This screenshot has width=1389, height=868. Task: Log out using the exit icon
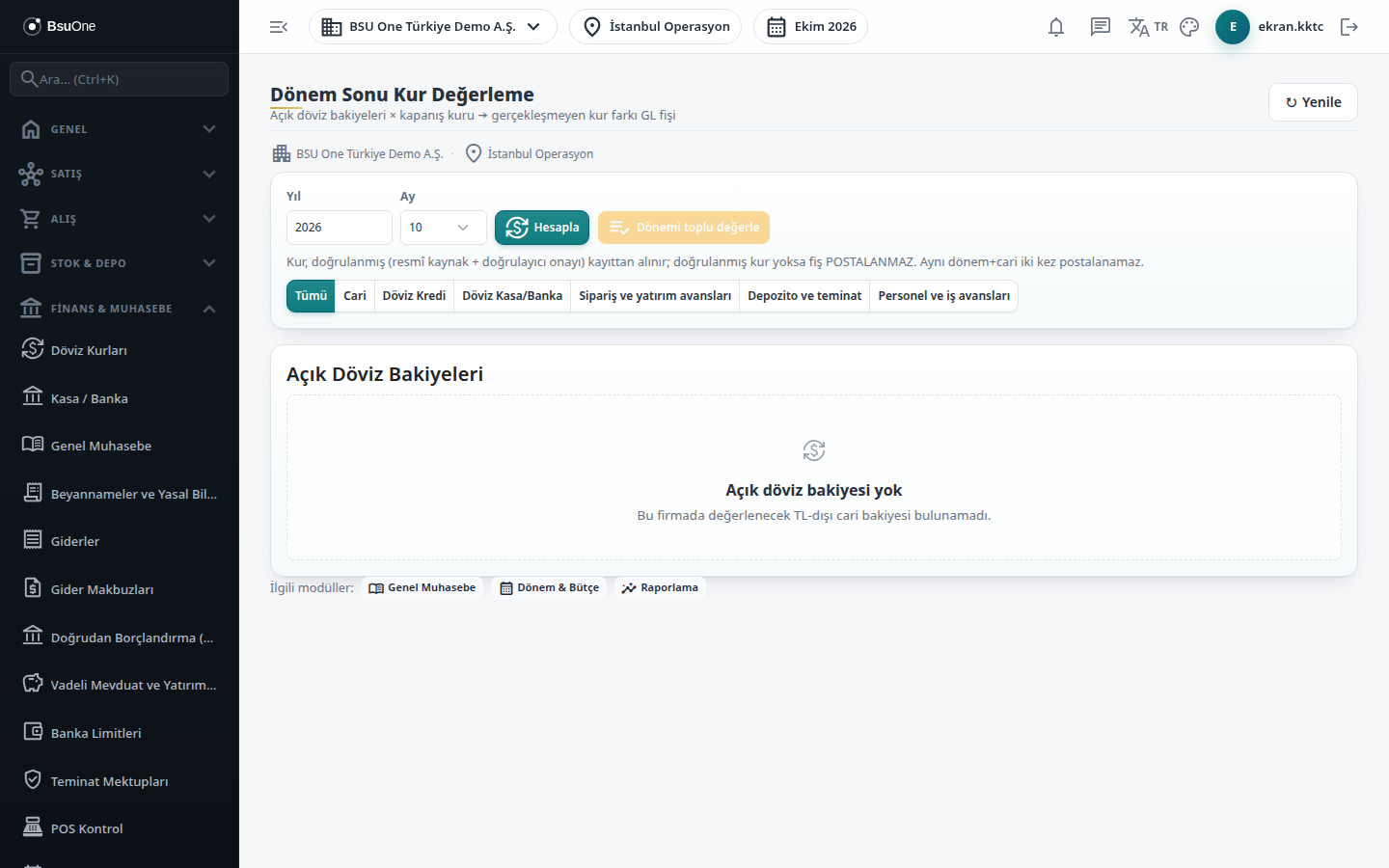[1349, 27]
